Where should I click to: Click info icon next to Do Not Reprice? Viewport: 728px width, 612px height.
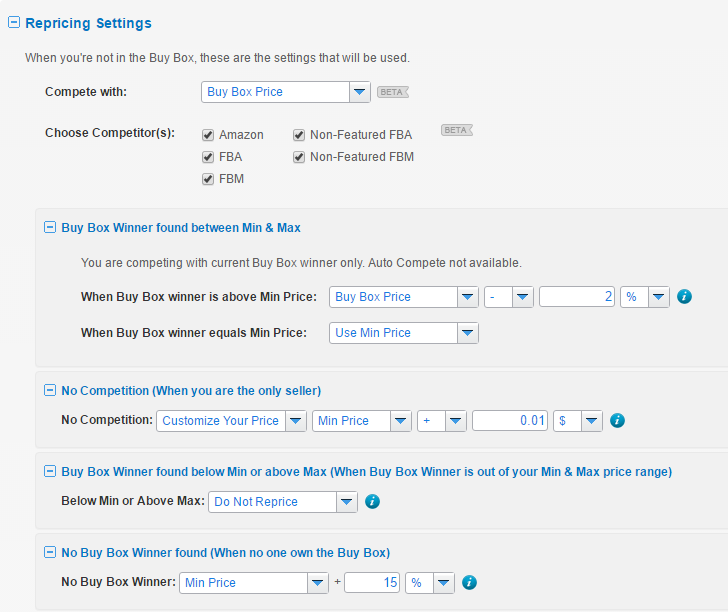tap(373, 502)
